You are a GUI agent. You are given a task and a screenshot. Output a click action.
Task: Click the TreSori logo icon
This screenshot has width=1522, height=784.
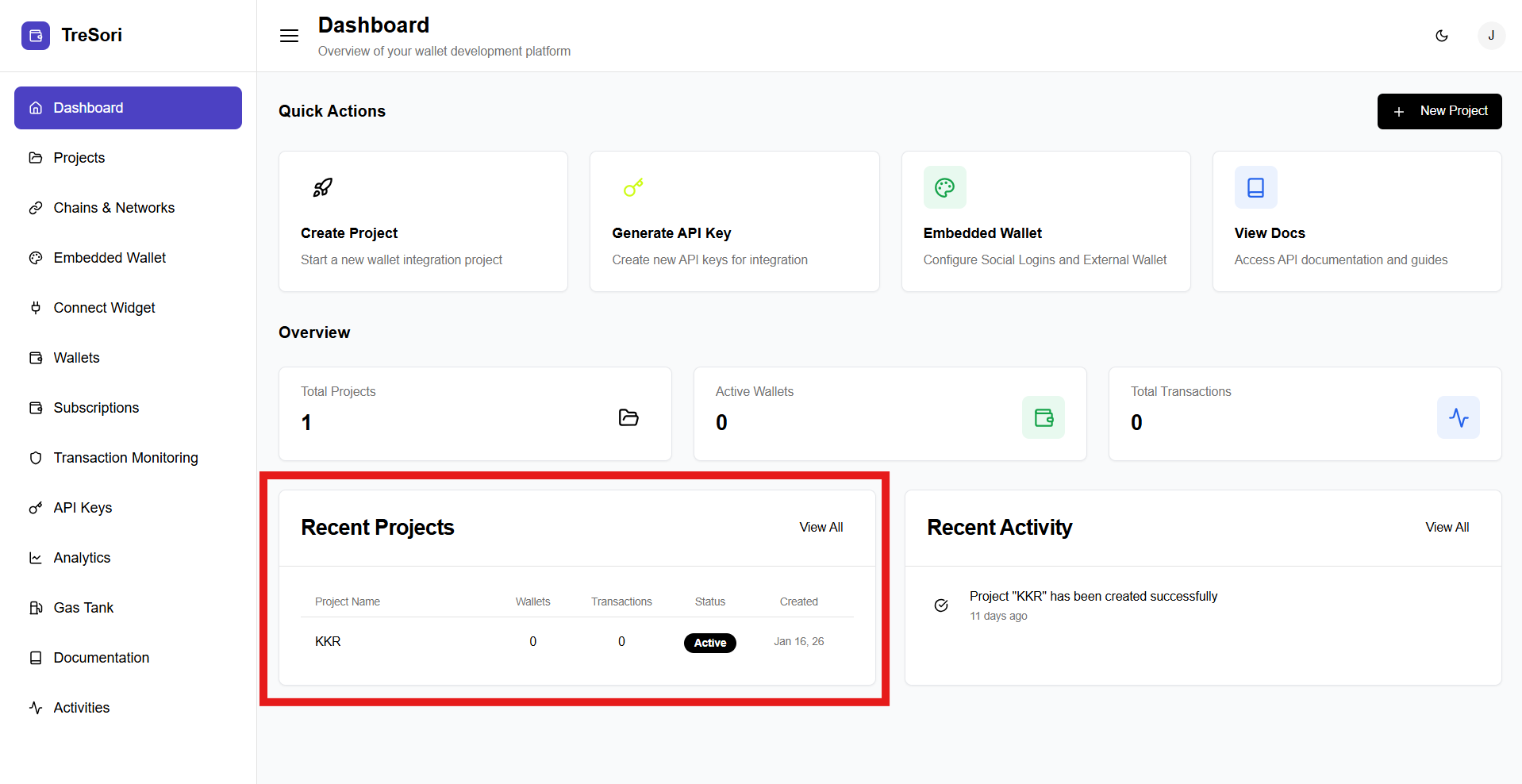[x=36, y=36]
